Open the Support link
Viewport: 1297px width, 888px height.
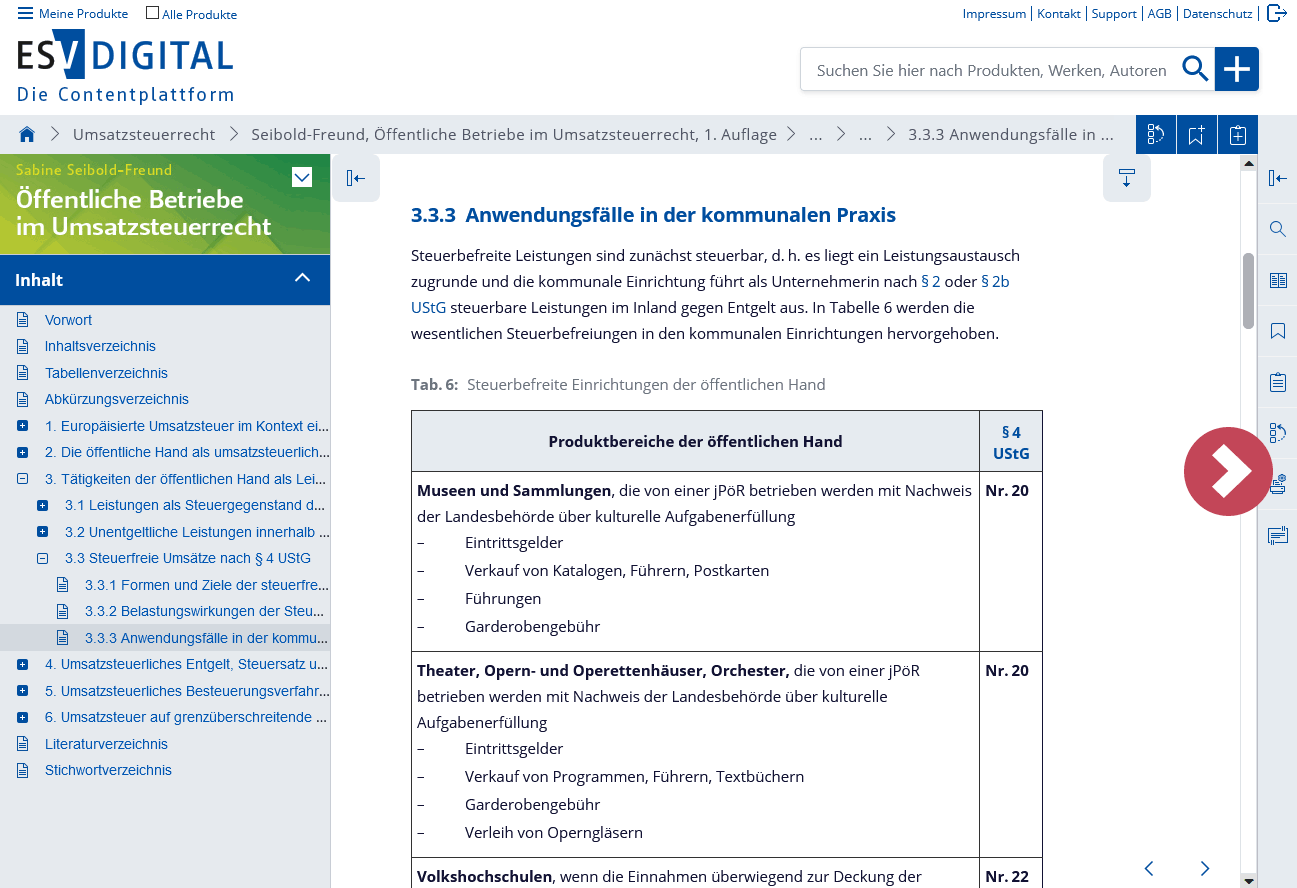(x=1114, y=14)
